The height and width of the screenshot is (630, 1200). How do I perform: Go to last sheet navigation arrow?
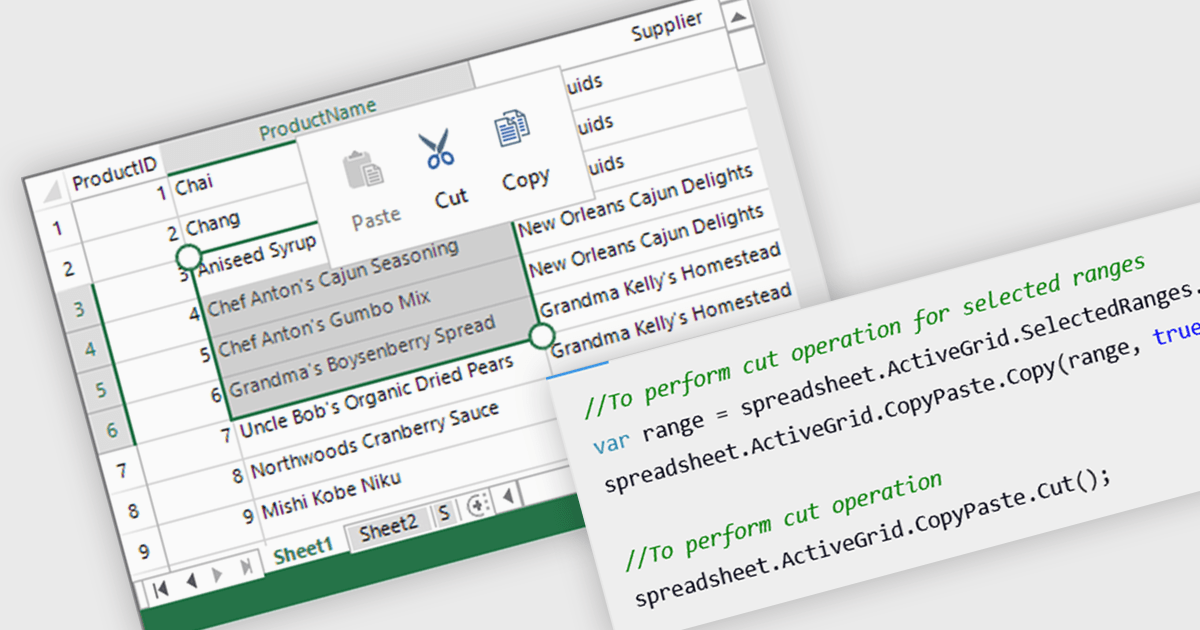pos(246,567)
